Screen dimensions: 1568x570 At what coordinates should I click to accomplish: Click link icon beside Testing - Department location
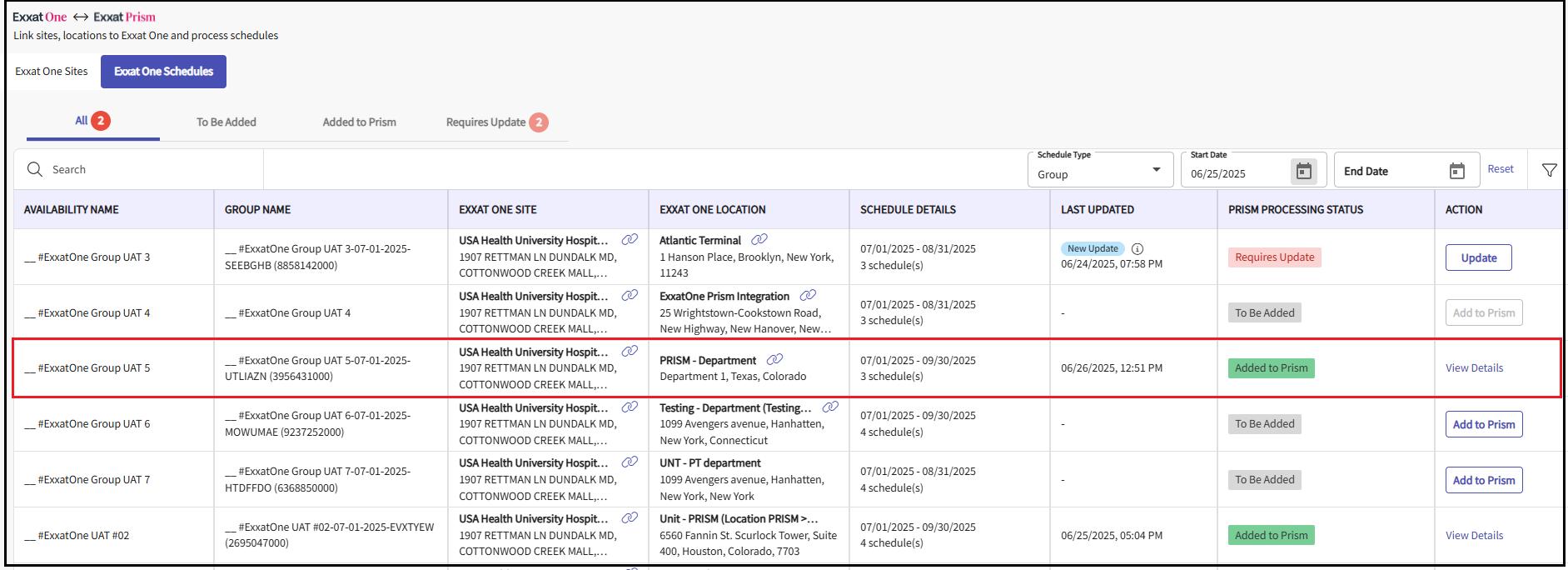click(830, 407)
